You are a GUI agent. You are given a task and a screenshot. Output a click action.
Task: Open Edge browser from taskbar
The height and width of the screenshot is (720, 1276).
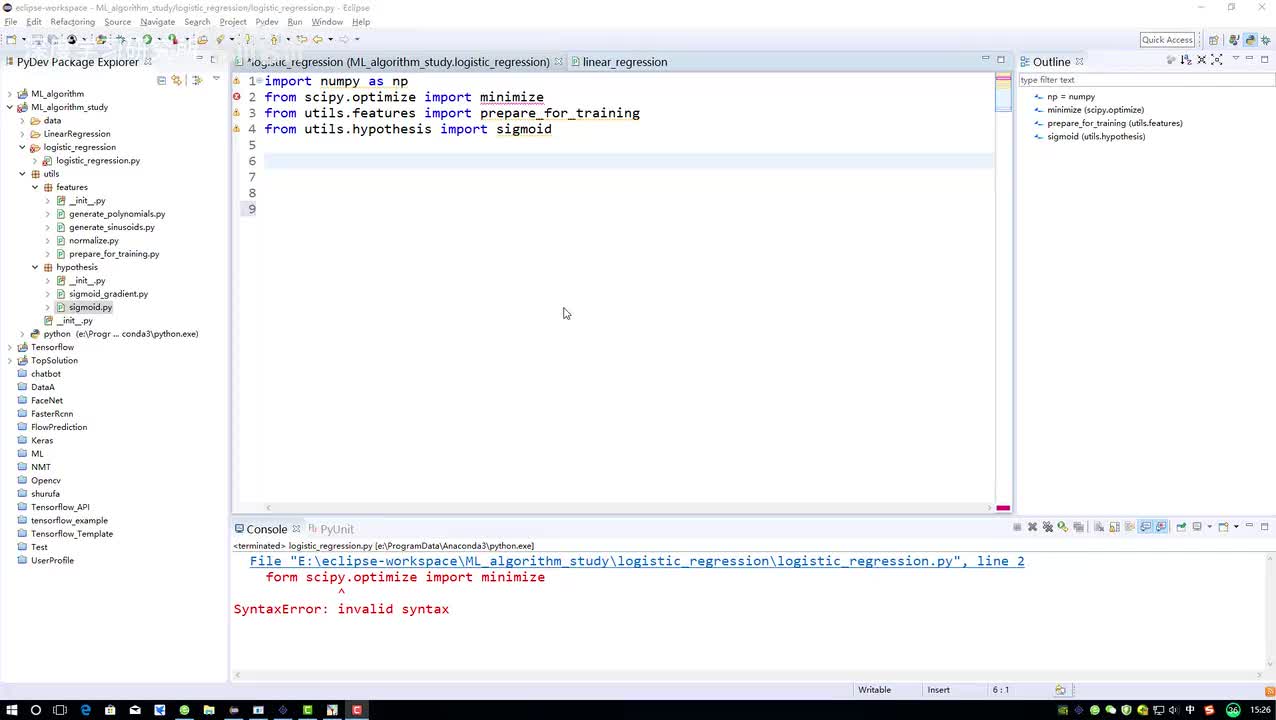pyautogui.click(x=85, y=710)
